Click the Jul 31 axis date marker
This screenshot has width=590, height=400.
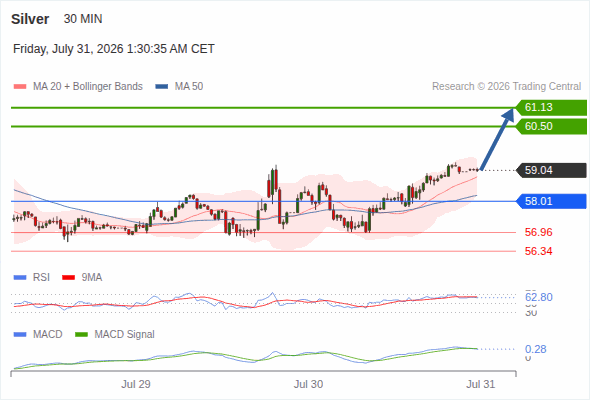pos(481,384)
